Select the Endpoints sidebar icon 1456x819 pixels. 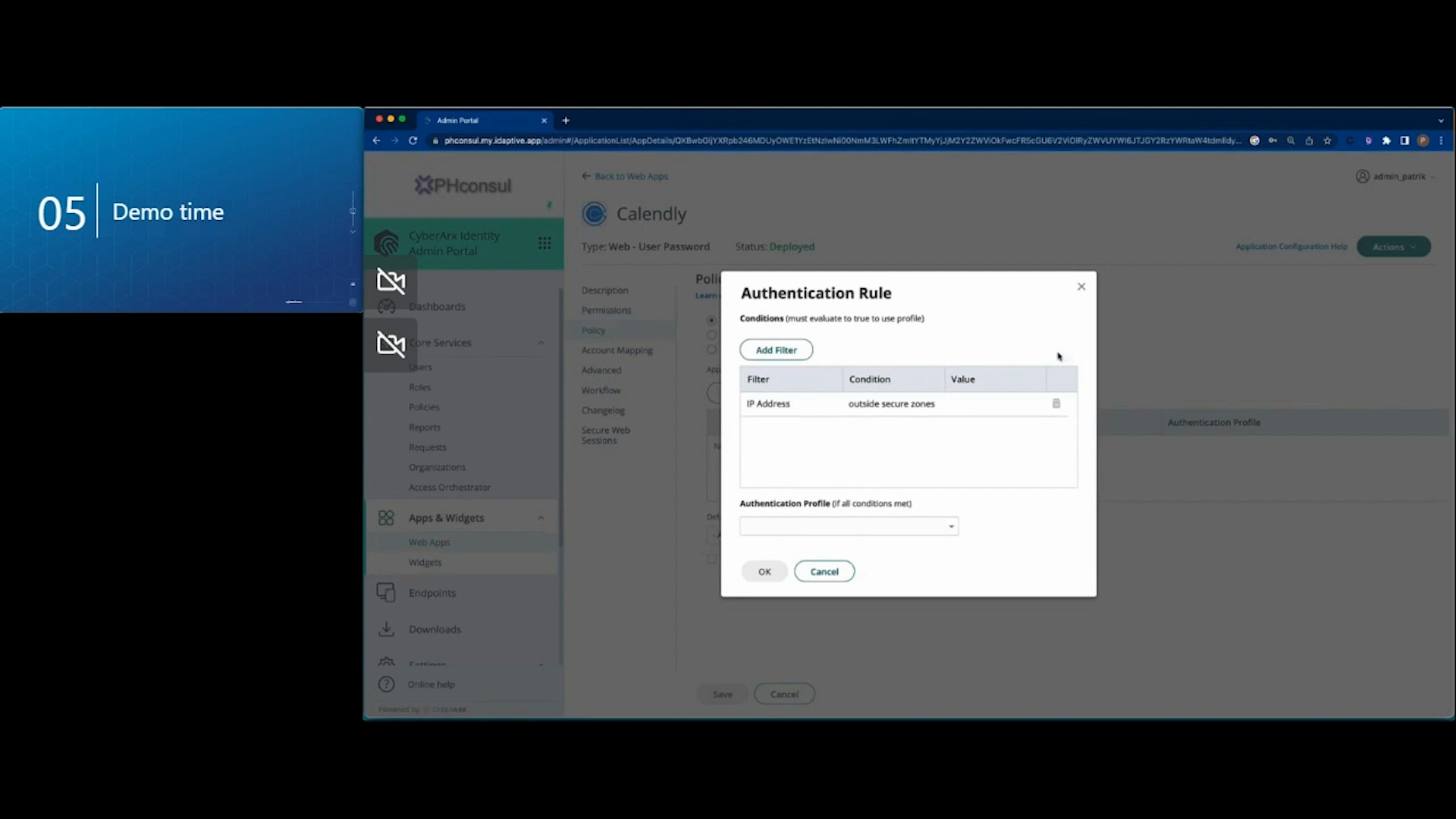point(386,592)
